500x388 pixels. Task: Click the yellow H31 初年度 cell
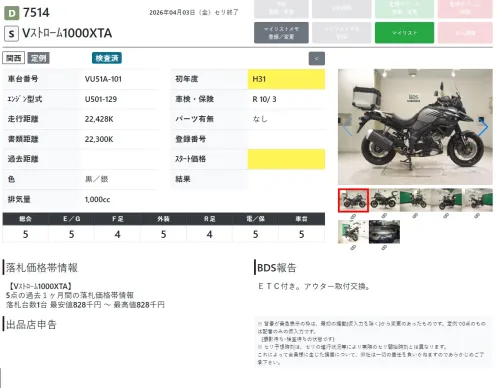coord(286,79)
